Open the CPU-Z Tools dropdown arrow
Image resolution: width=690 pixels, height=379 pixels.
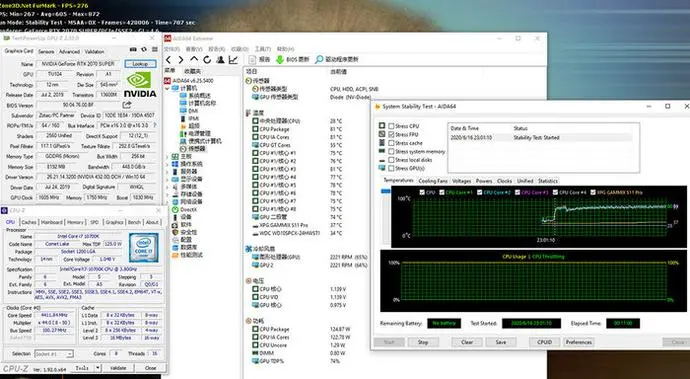[98, 368]
